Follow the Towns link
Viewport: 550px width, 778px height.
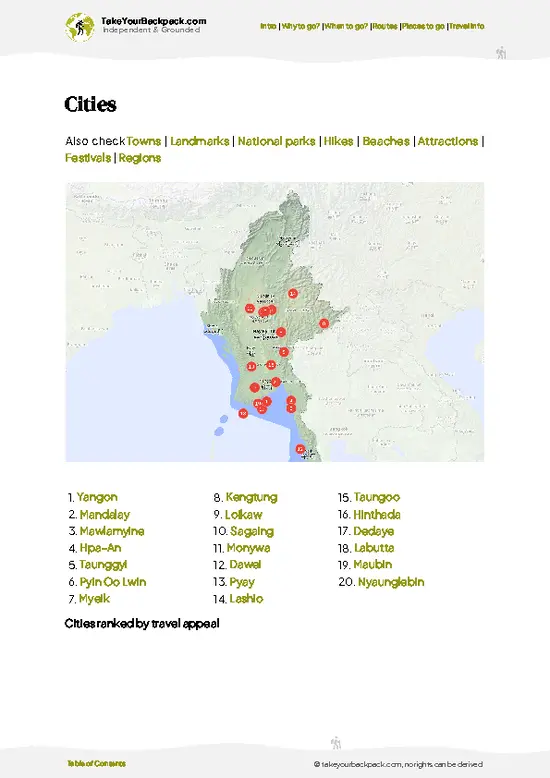144,141
